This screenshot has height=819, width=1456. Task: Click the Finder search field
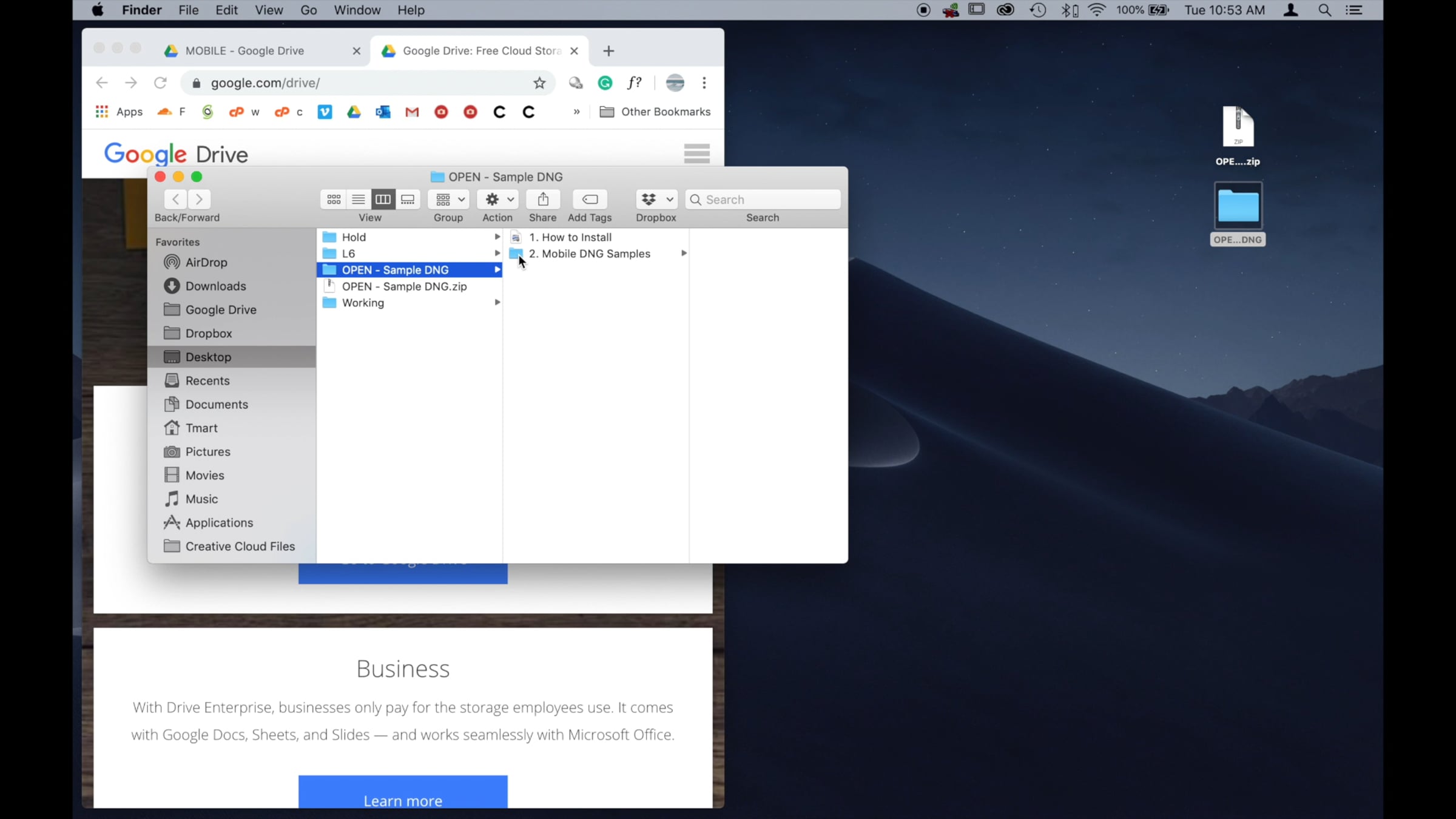pyautogui.click(x=763, y=200)
